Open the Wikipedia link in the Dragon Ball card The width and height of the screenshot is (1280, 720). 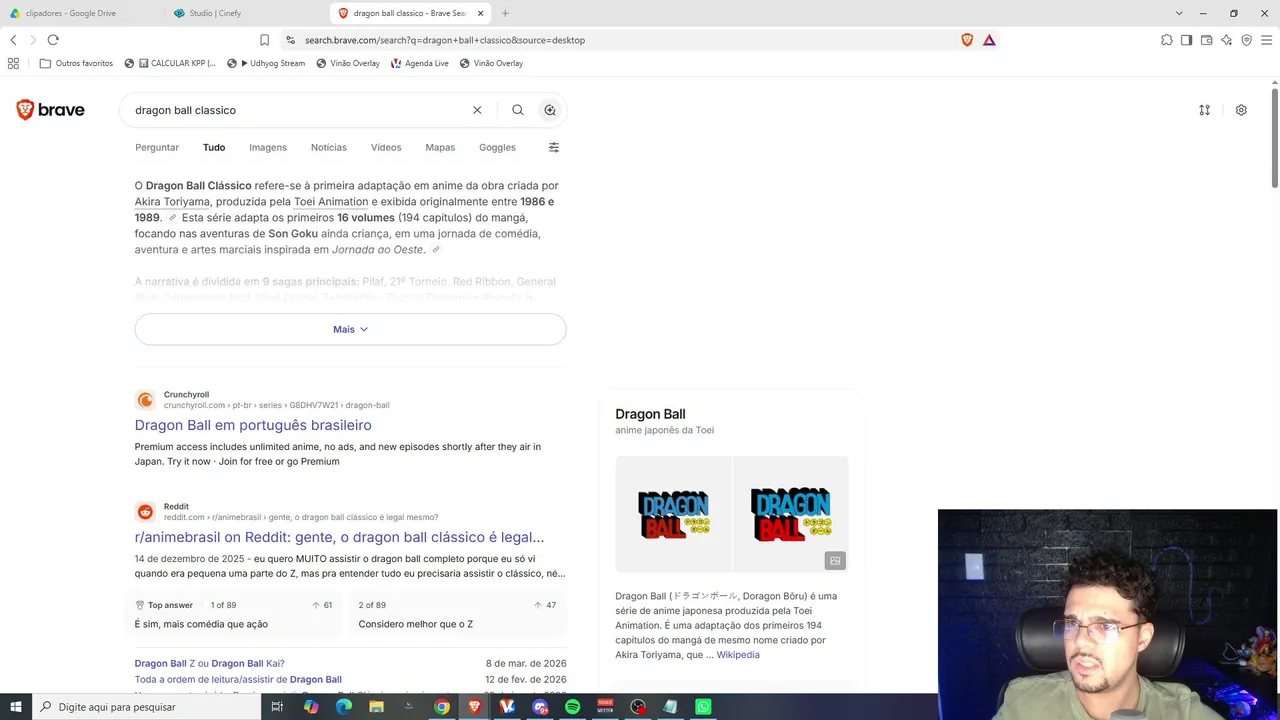coord(738,655)
